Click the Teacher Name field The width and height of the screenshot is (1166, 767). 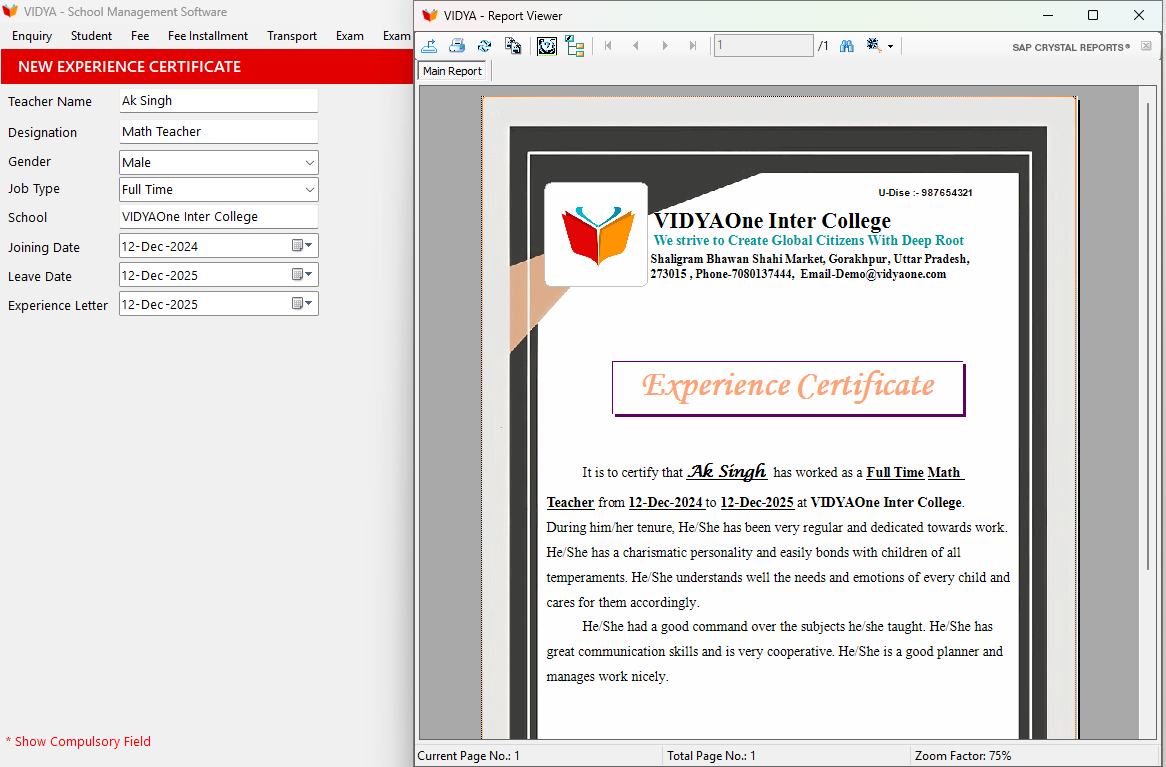(x=219, y=100)
